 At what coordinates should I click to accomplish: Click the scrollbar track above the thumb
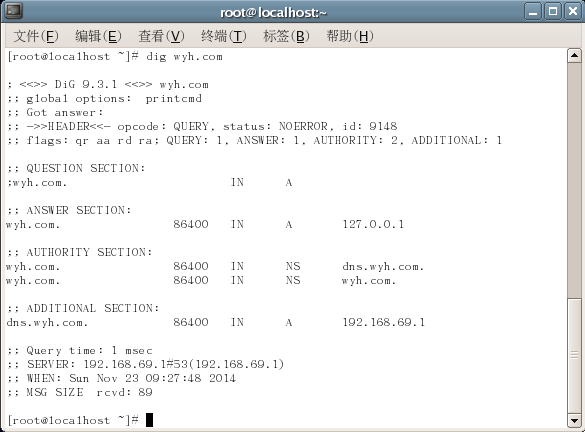click(574, 180)
